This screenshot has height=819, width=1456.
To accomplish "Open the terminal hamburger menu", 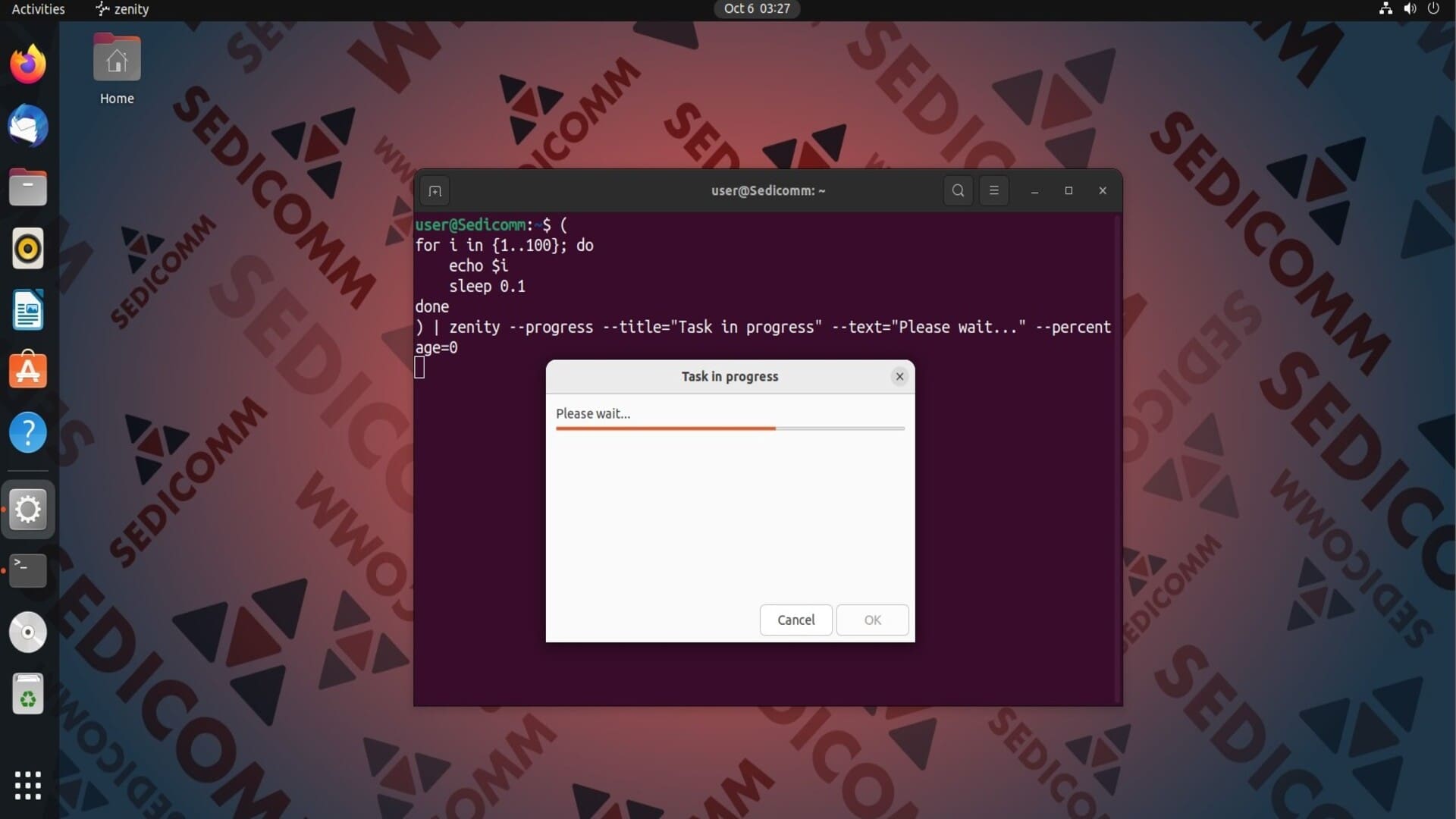I will coord(993,191).
